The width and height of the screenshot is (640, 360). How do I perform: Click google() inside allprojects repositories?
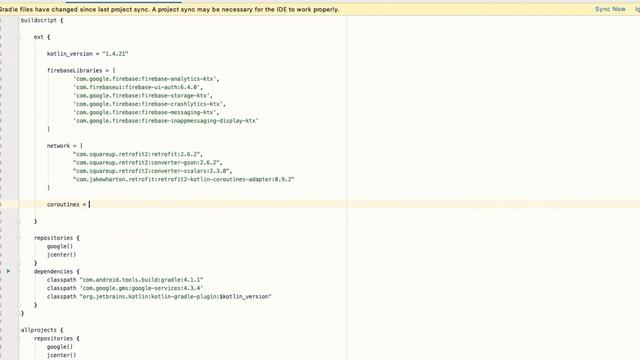tap(60, 347)
